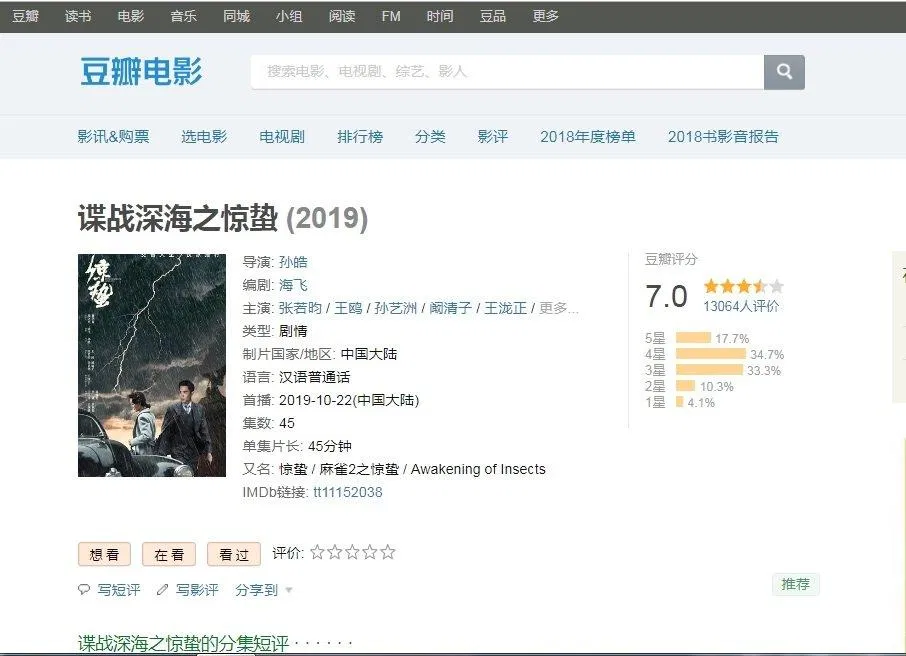Click the search magnifier button
906x656 pixels.
coord(784,72)
